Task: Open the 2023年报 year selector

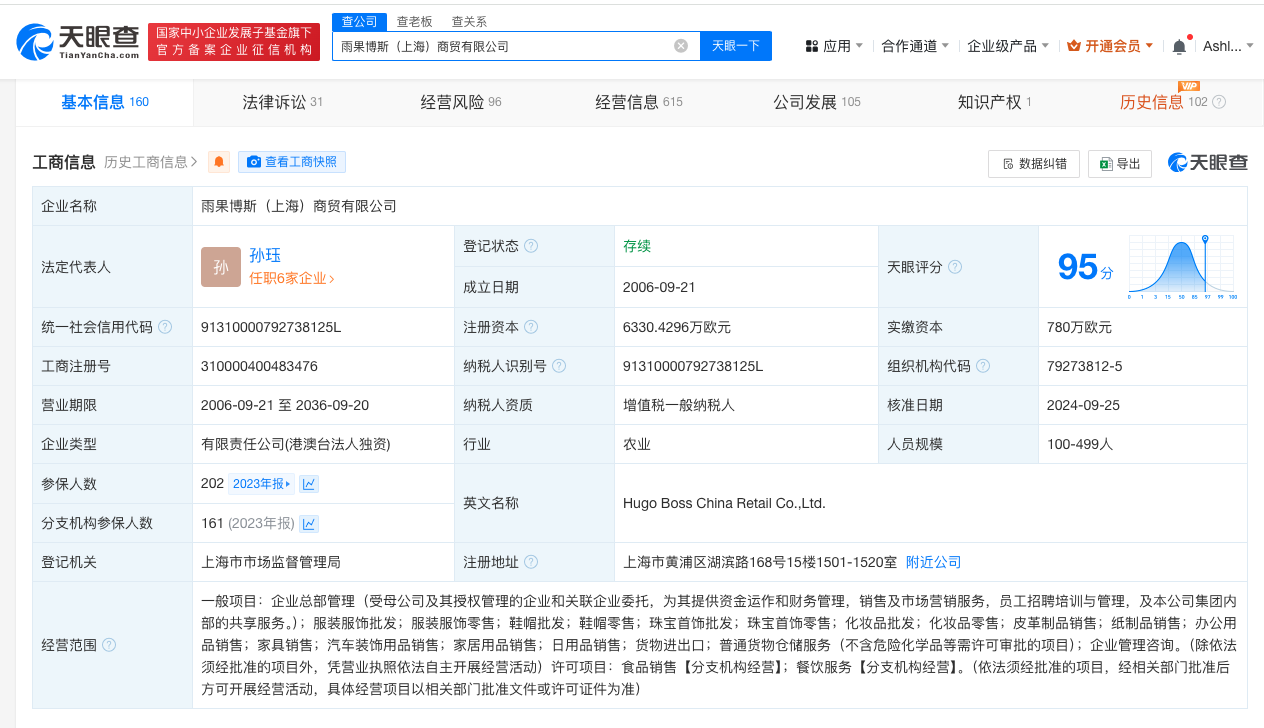Action: pos(261,484)
